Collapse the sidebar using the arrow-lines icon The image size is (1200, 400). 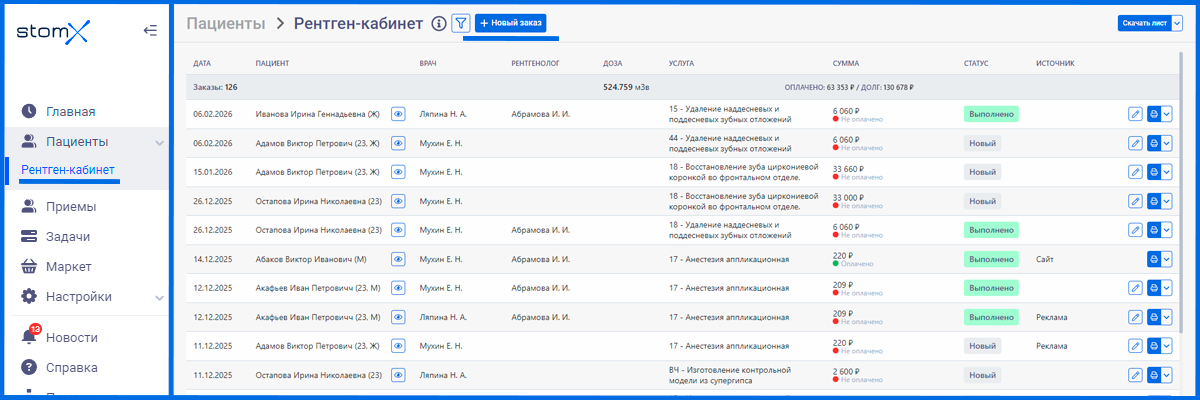click(150, 31)
